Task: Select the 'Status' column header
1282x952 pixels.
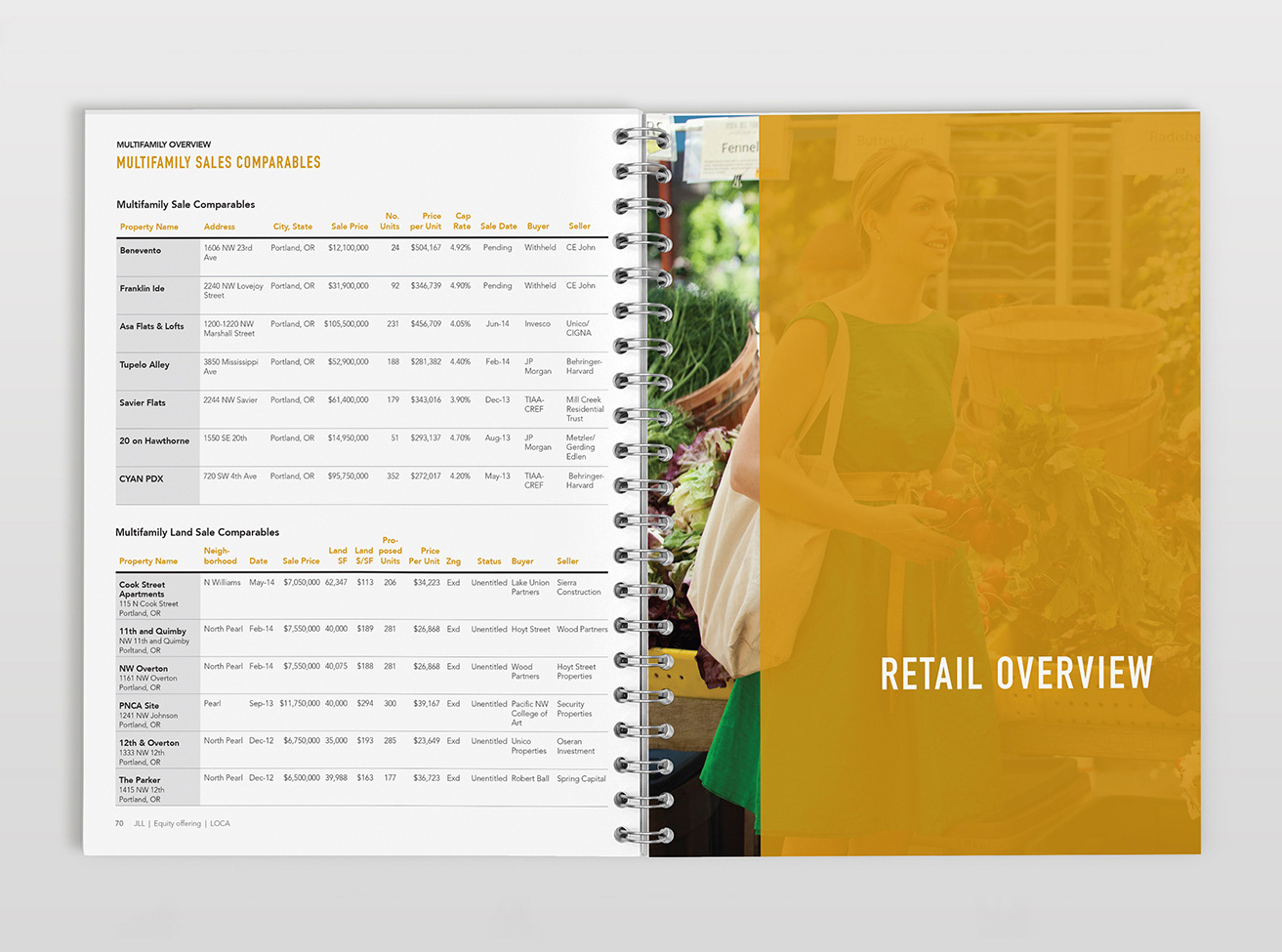Action: pyautogui.click(x=489, y=561)
